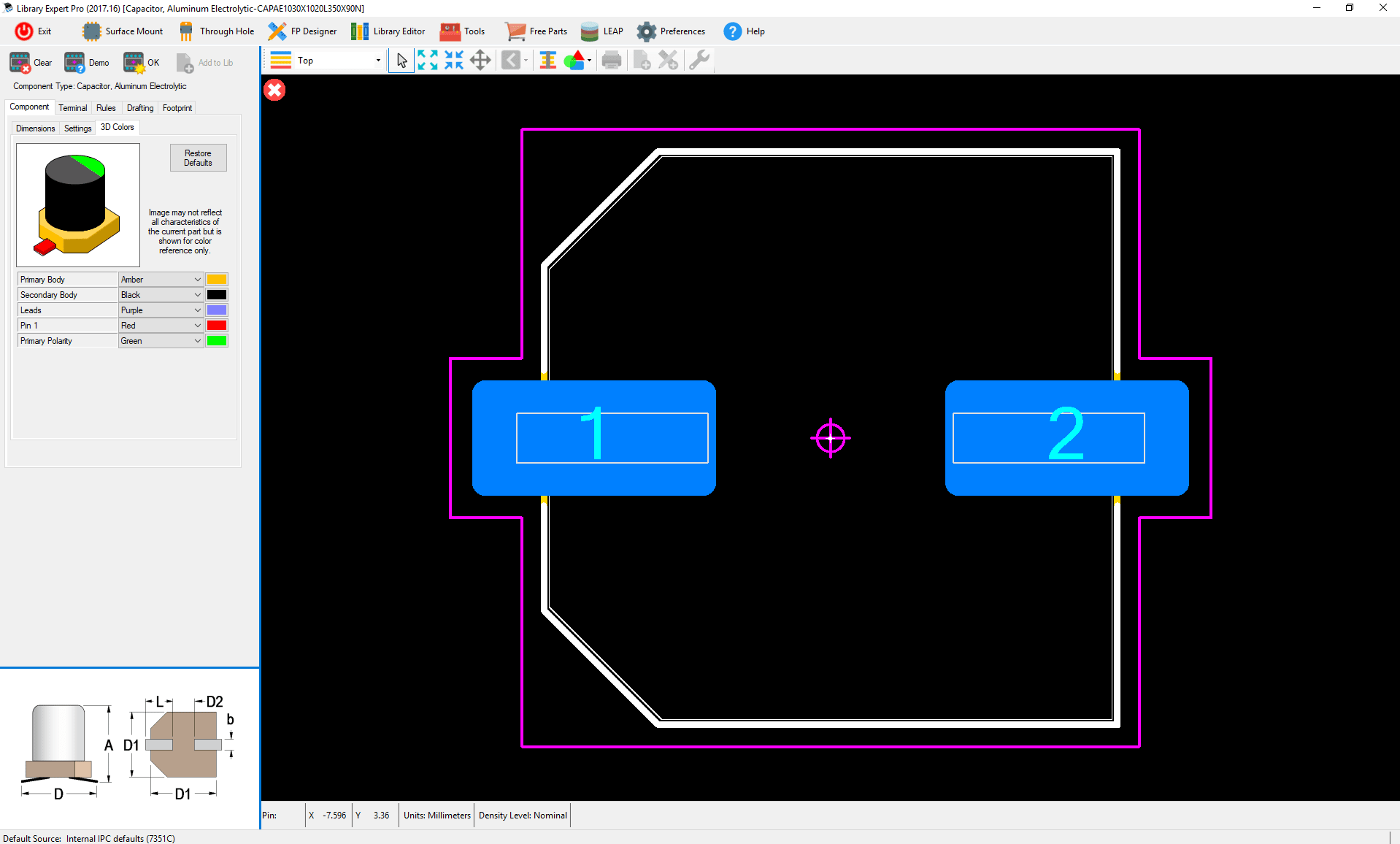
Task: Click the 3D capacitor preview image
Action: (78, 205)
